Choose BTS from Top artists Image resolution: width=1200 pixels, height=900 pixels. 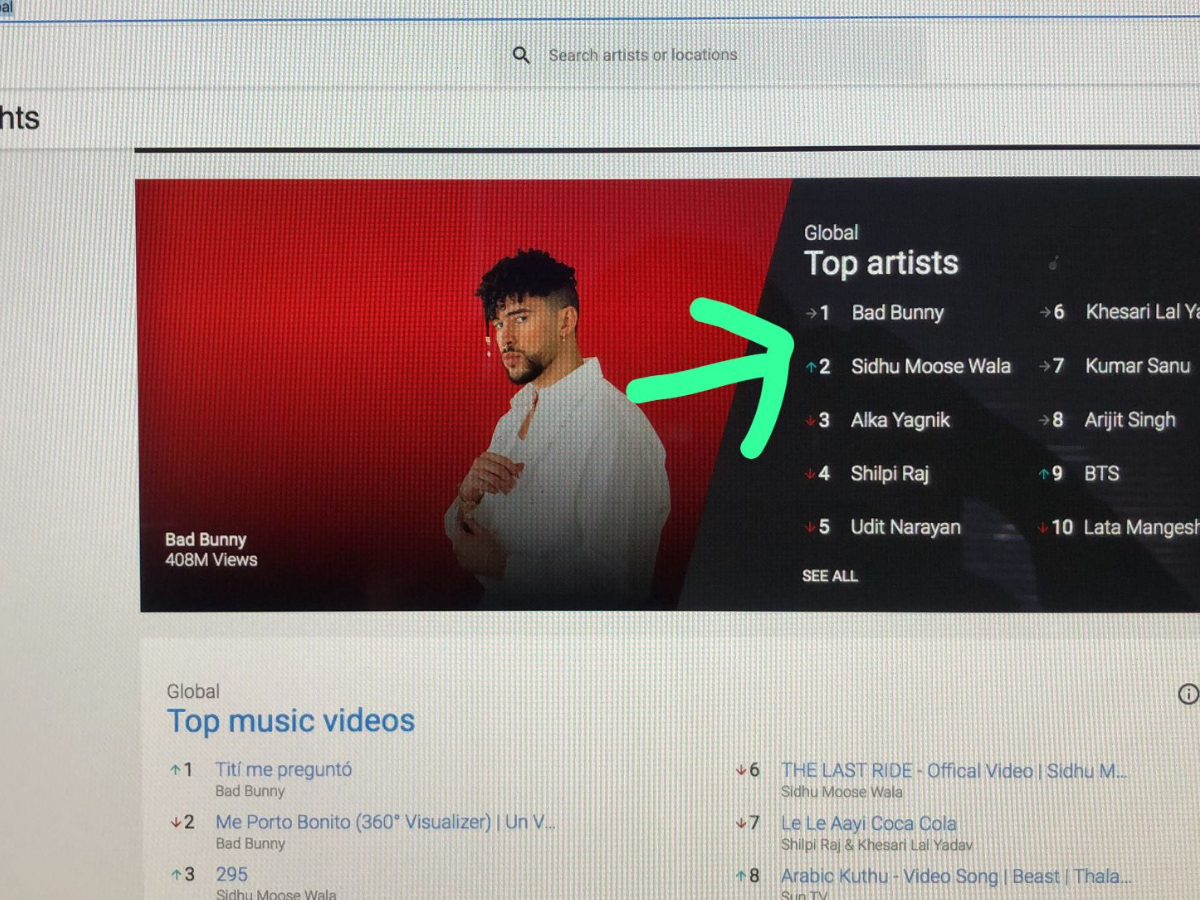pyautogui.click(x=1101, y=474)
